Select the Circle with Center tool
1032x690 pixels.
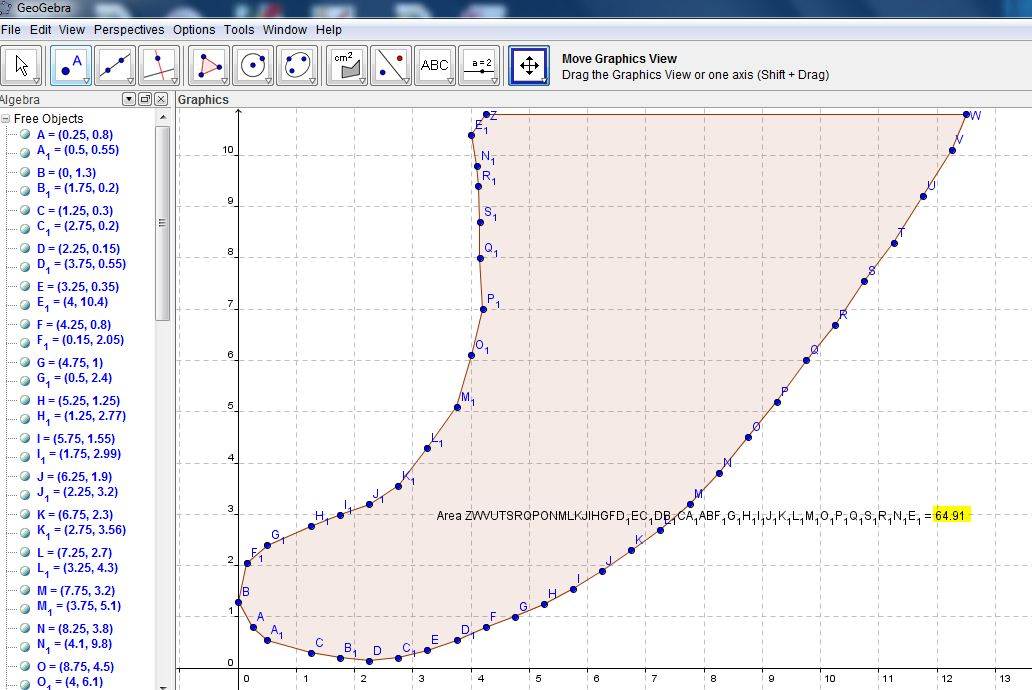253,66
